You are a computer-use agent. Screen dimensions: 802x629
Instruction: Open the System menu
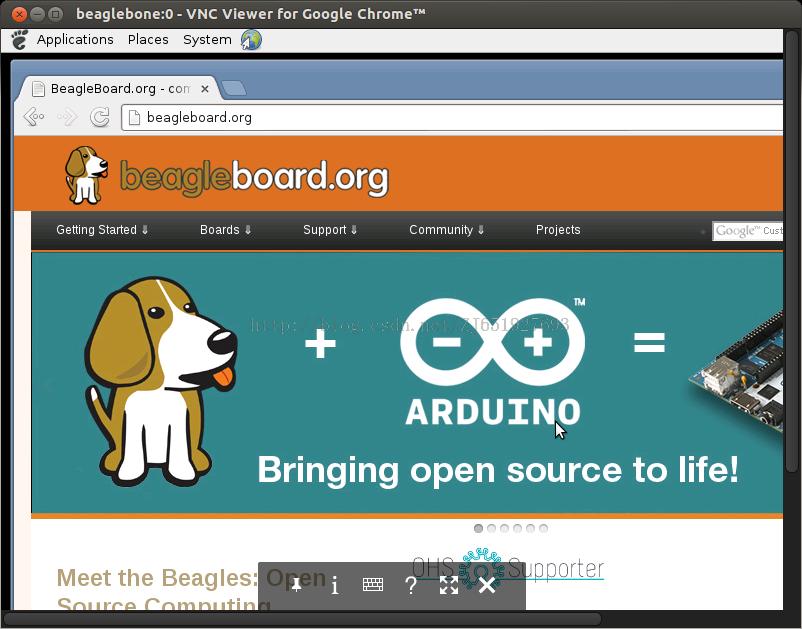click(x=207, y=39)
